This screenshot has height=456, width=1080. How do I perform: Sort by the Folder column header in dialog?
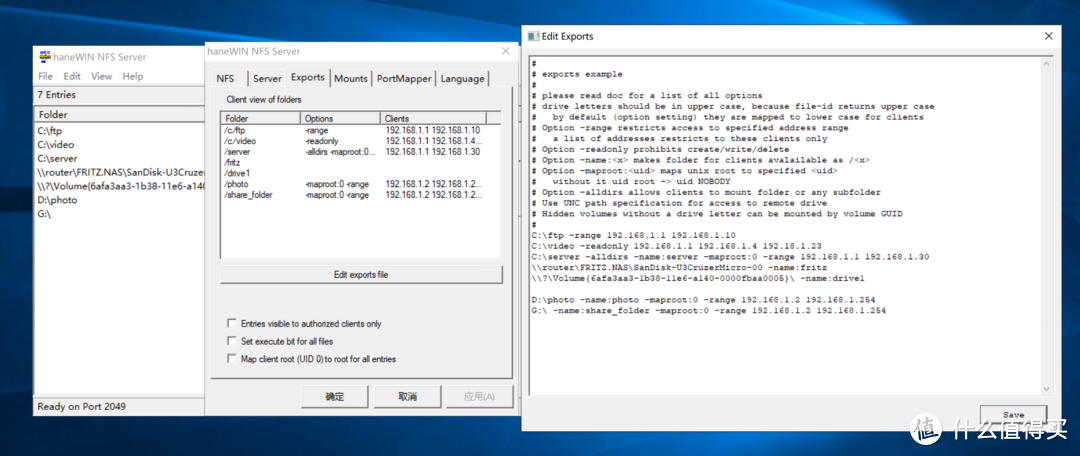pos(260,118)
